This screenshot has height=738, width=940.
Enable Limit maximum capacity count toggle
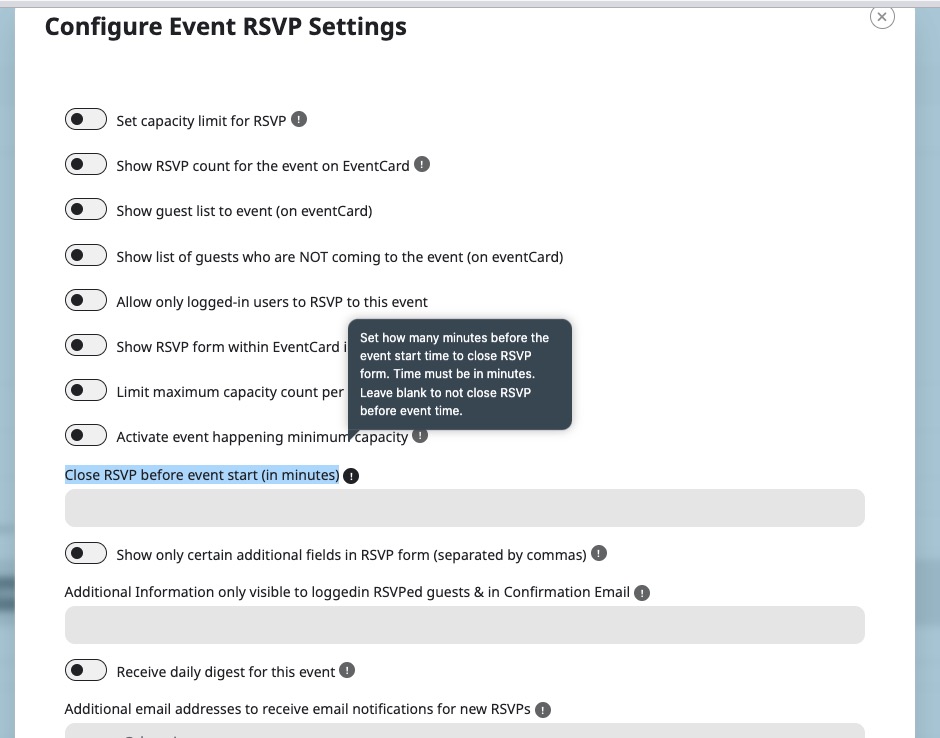click(x=86, y=391)
